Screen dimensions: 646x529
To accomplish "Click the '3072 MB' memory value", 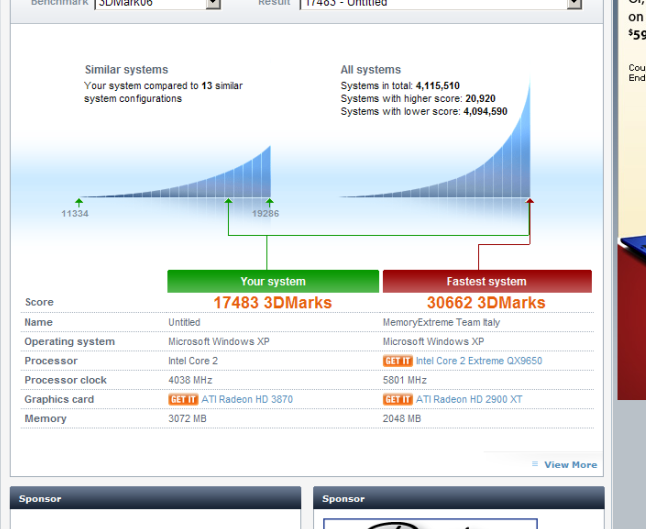I will pyautogui.click(x=187, y=419).
